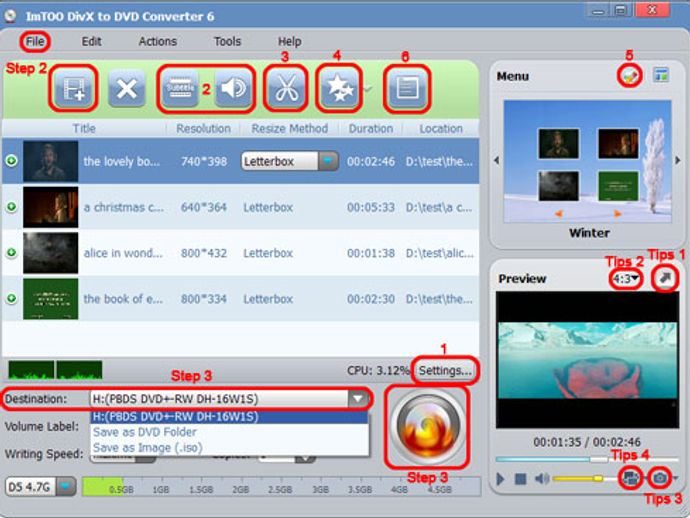Viewport: 690px width, 518px height.
Task: Click the Resolution column header
Action: [203, 129]
